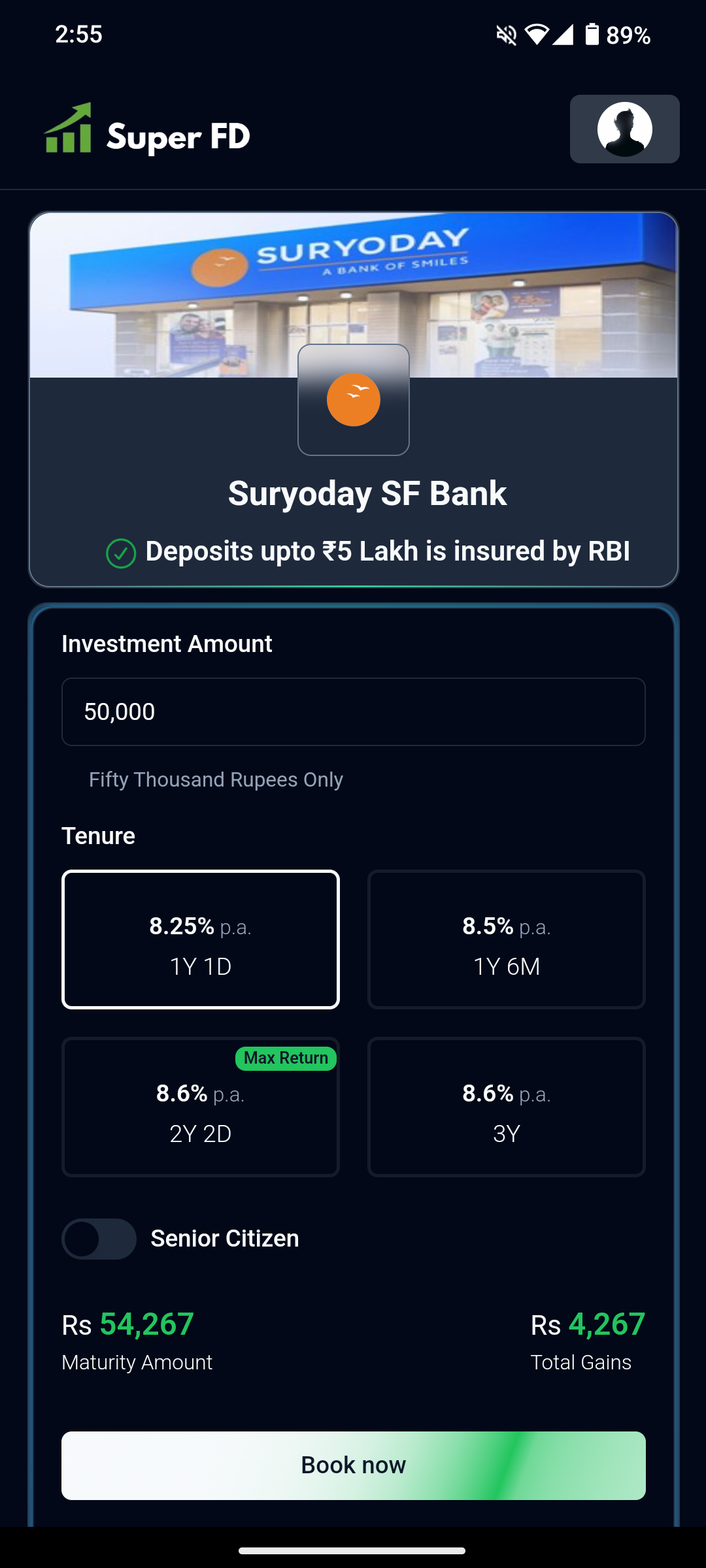Choose the 8.6% 3Y tenure option

point(507,1107)
